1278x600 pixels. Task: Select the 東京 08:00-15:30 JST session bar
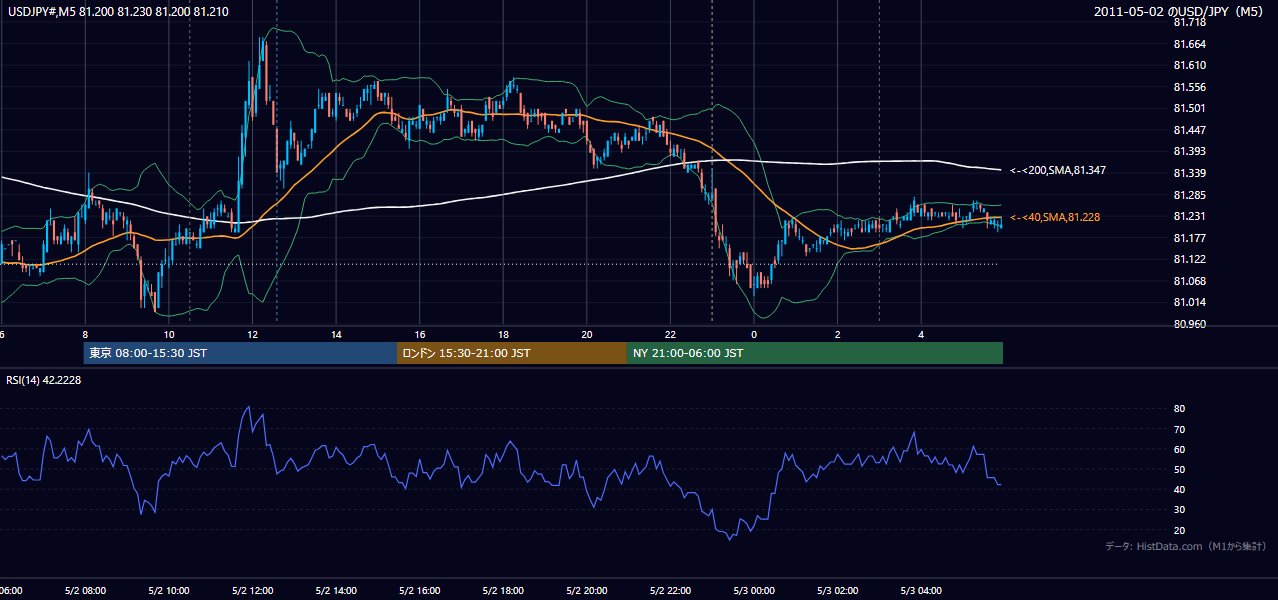(x=240, y=353)
